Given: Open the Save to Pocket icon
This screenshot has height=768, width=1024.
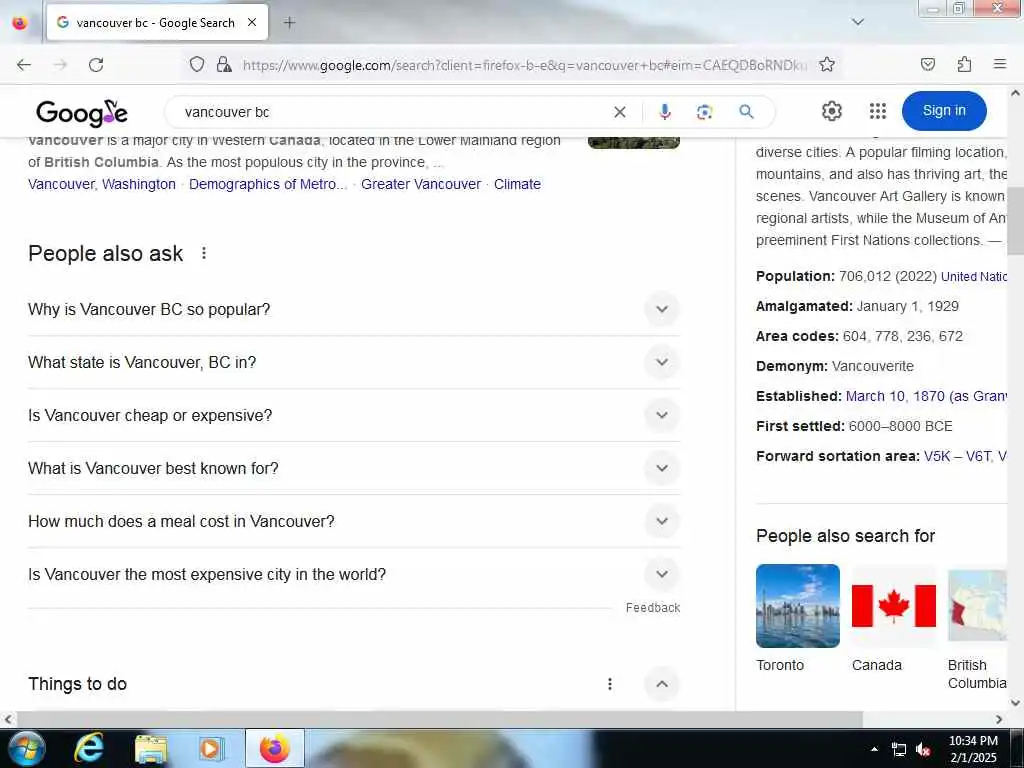Looking at the screenshot, I should 927,64.
